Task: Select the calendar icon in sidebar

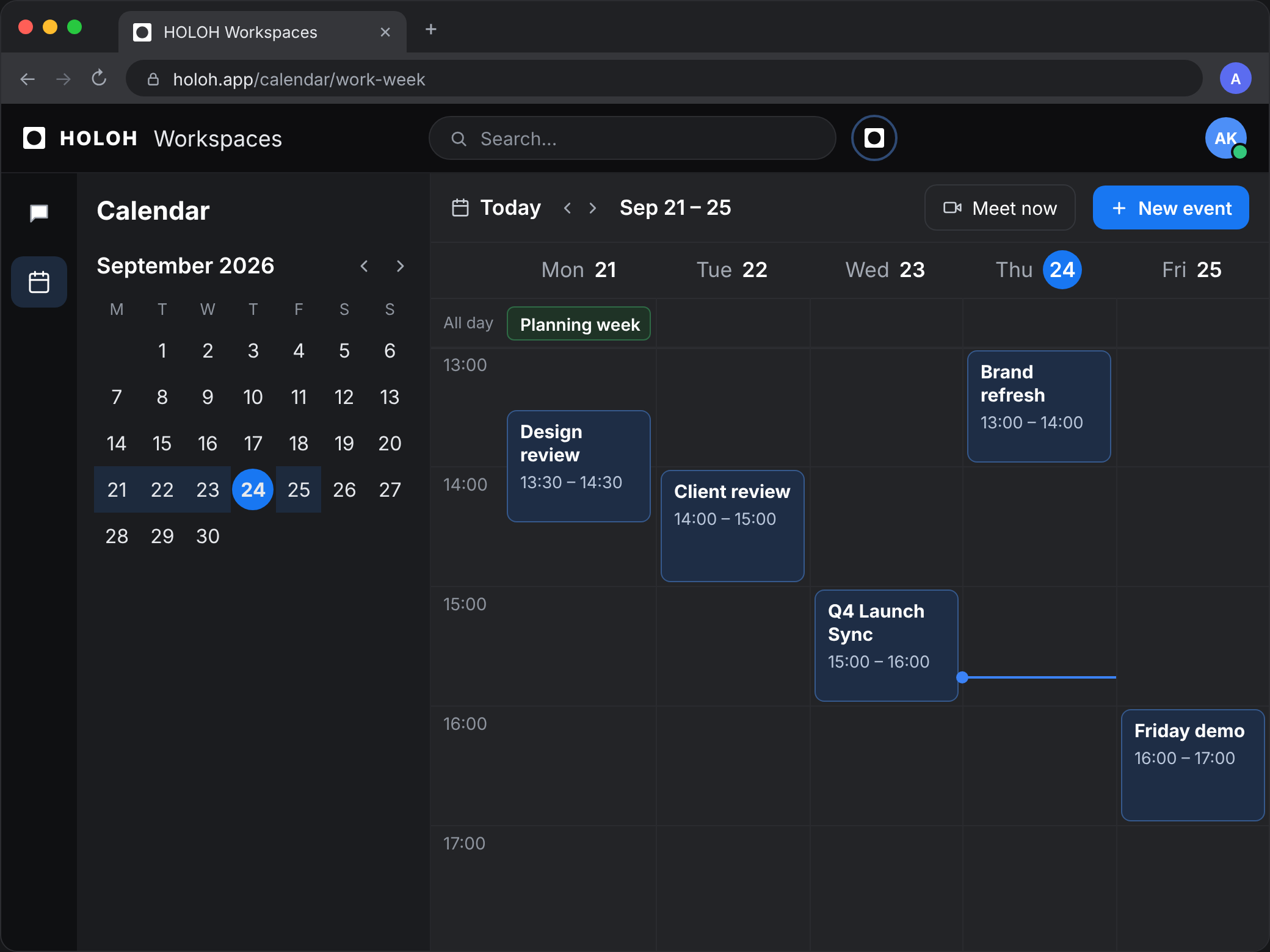Action: [x=39, y=282]
